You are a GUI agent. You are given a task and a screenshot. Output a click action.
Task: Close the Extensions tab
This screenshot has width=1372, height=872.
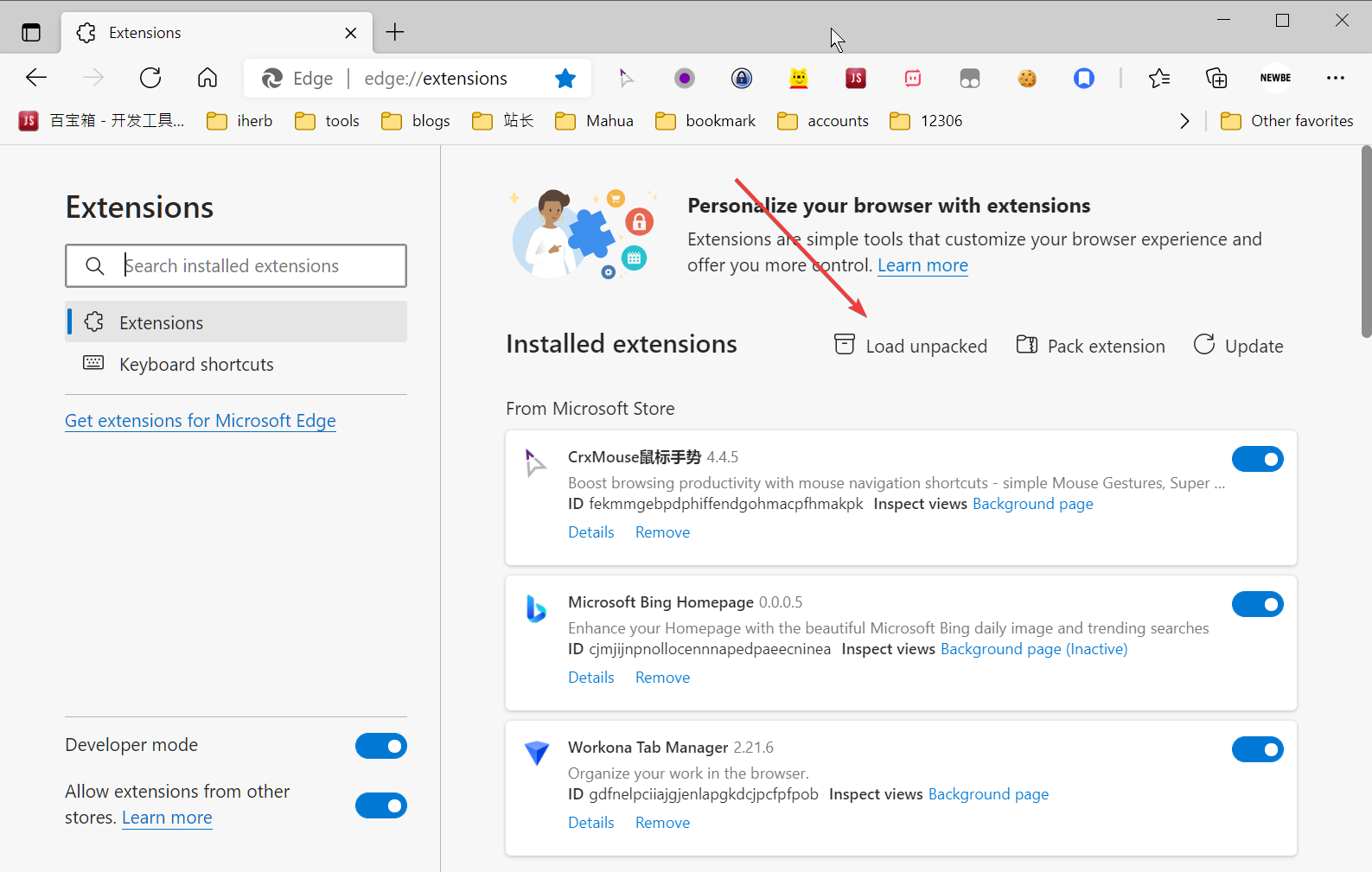350,33
